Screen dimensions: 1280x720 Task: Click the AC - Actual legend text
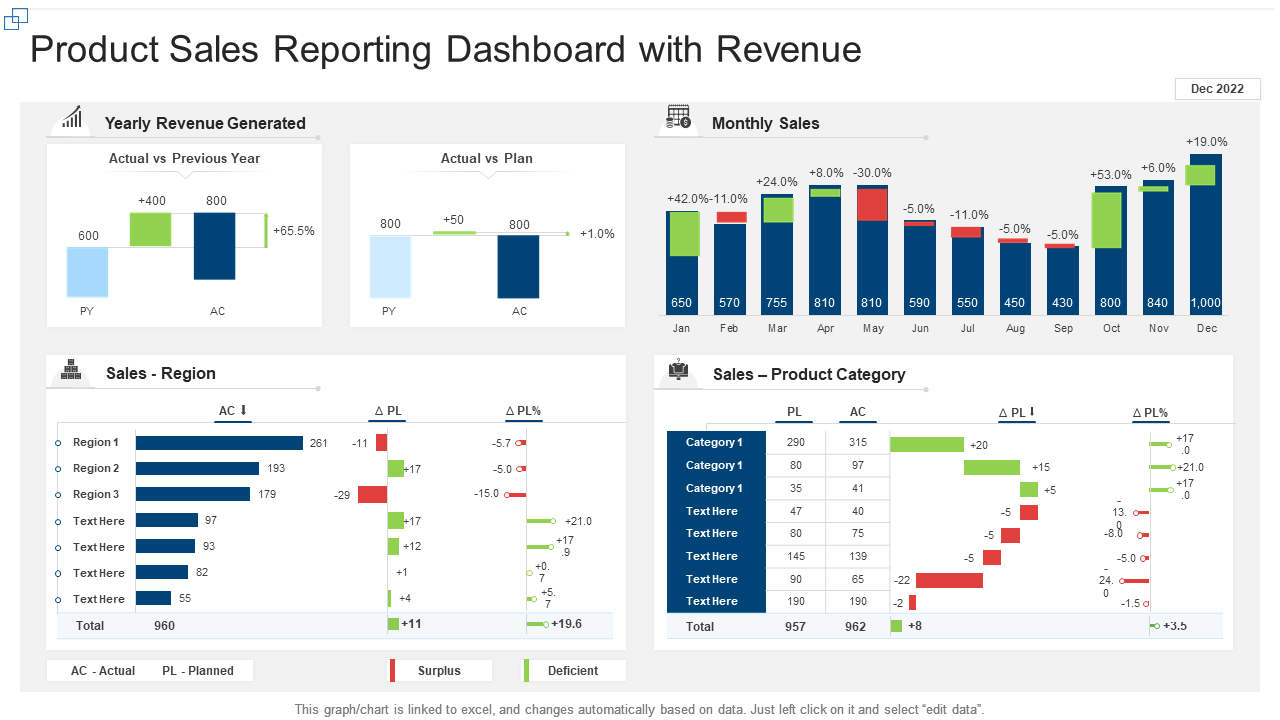click(103, 671)
